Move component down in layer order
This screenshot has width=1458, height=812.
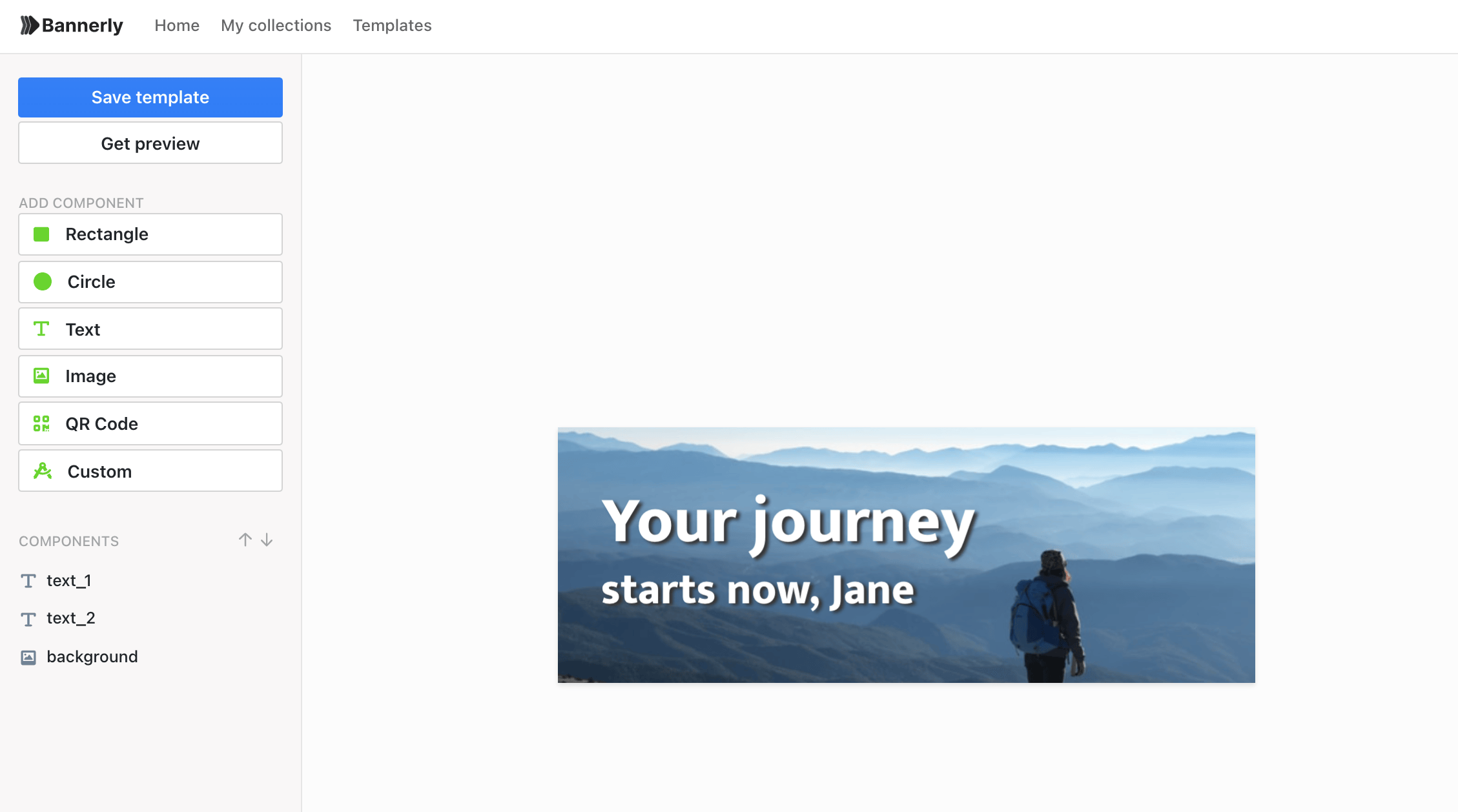tap(266, 540)
